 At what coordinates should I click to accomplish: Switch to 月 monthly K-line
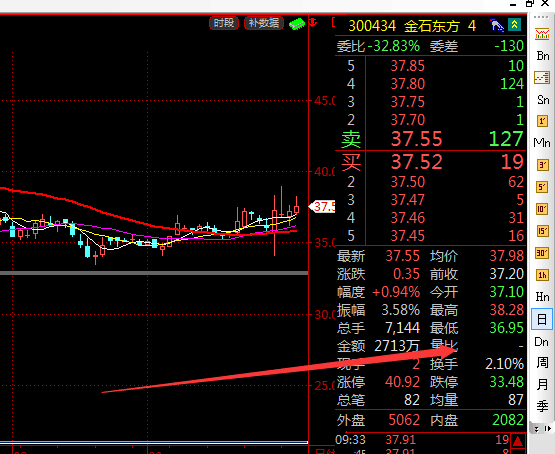[x=542, y=384]
